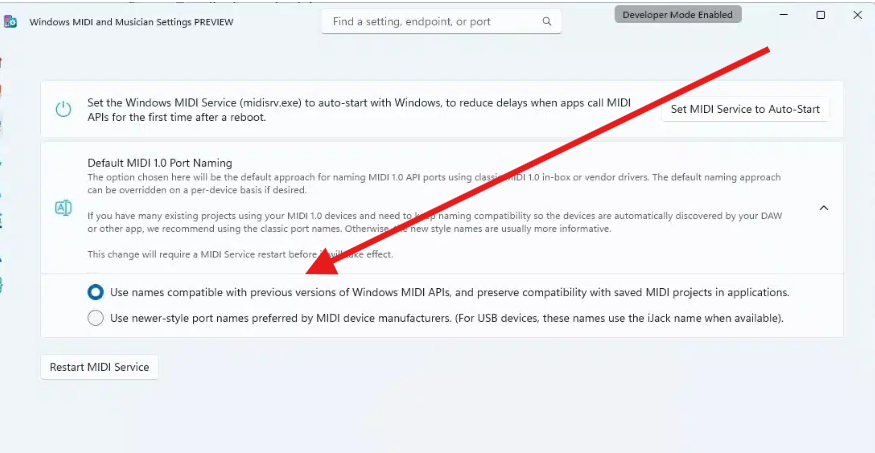Click the search magnifier icon

tap(546, 22)
